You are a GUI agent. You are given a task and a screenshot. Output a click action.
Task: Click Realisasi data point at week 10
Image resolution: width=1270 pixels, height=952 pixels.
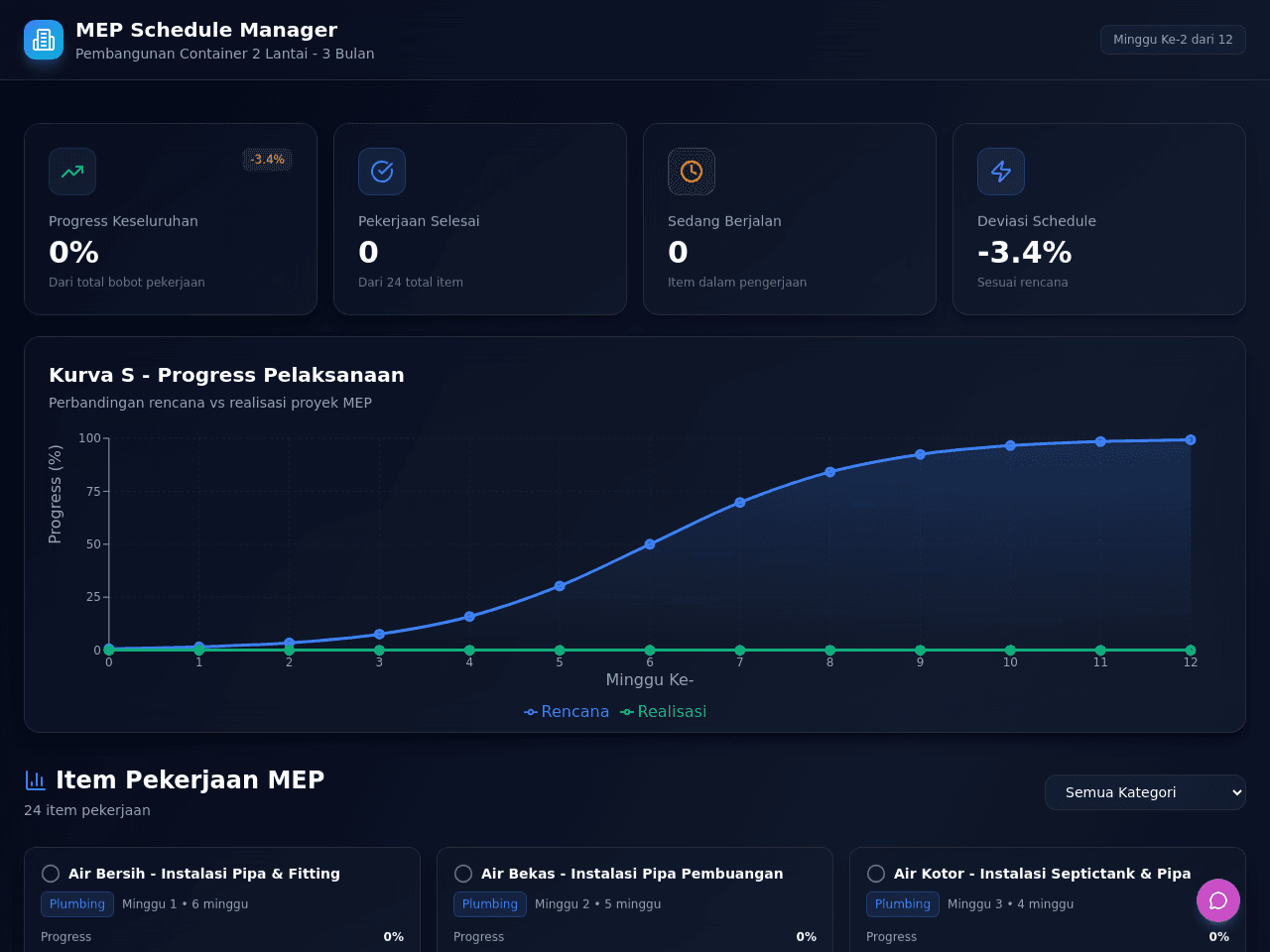[x=1010, y=651]
